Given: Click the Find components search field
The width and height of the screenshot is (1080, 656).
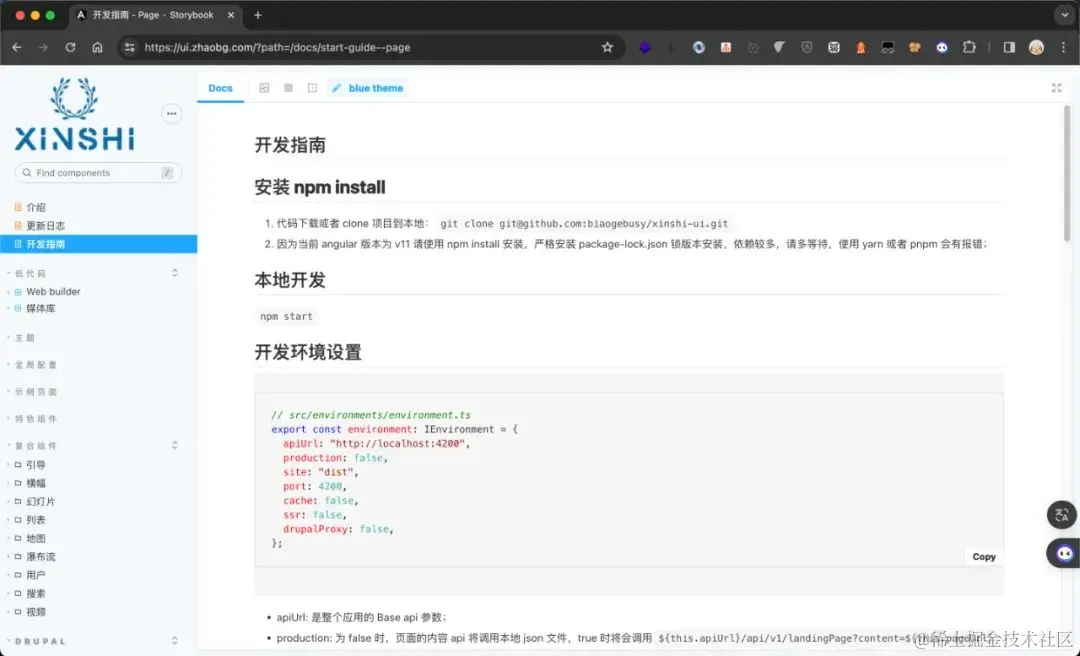Looking at the screenshot, I should 97,172.
